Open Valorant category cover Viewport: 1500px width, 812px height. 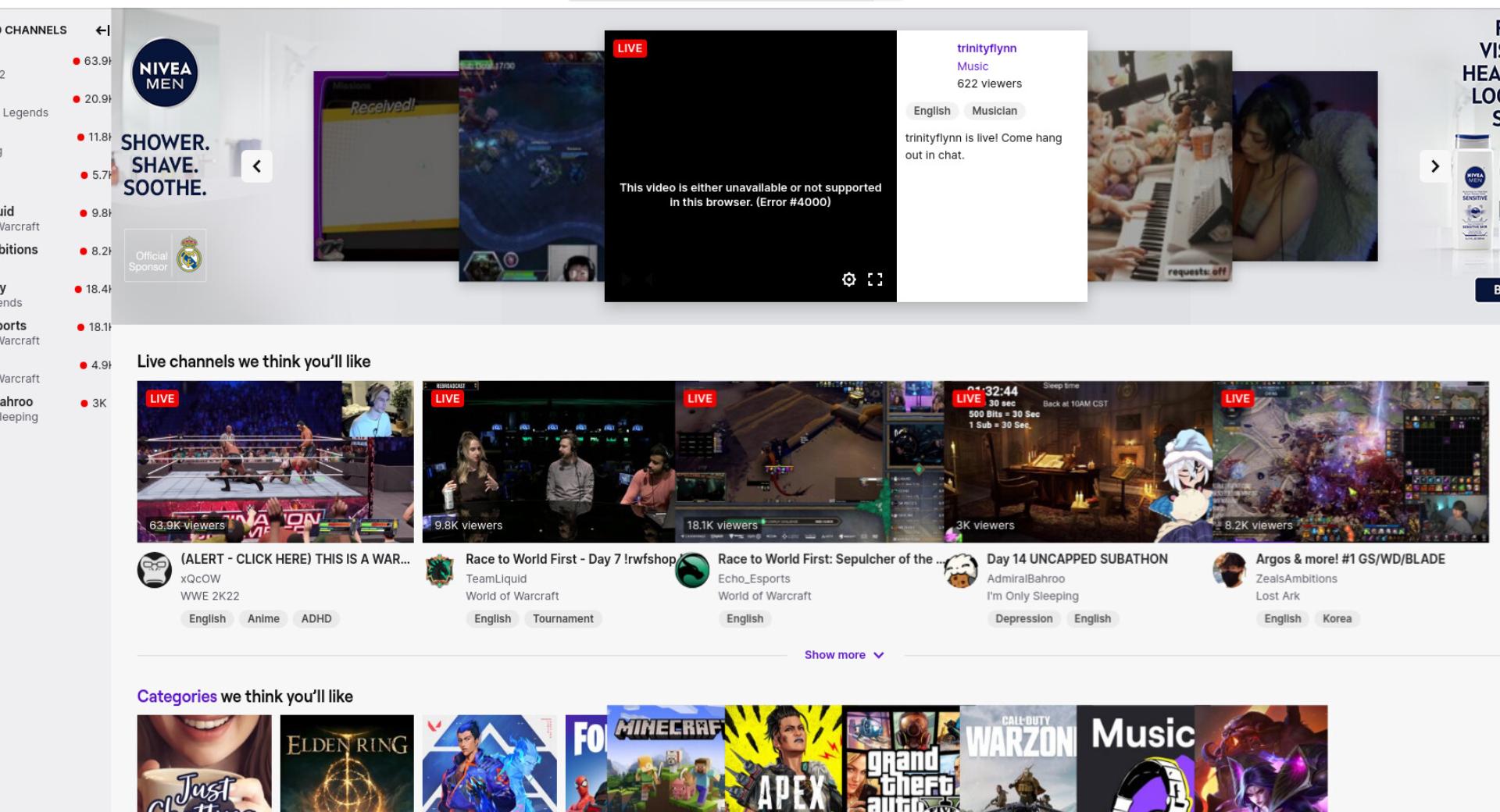(490, 763)
